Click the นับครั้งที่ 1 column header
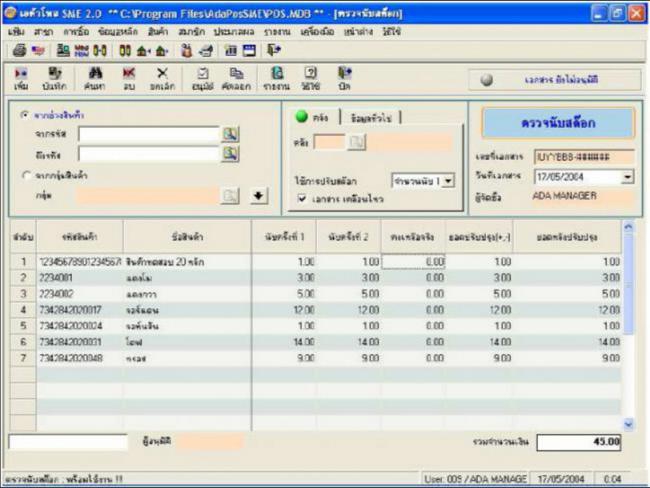This screenshot has height=488, width=650. [x=284, y=237]
